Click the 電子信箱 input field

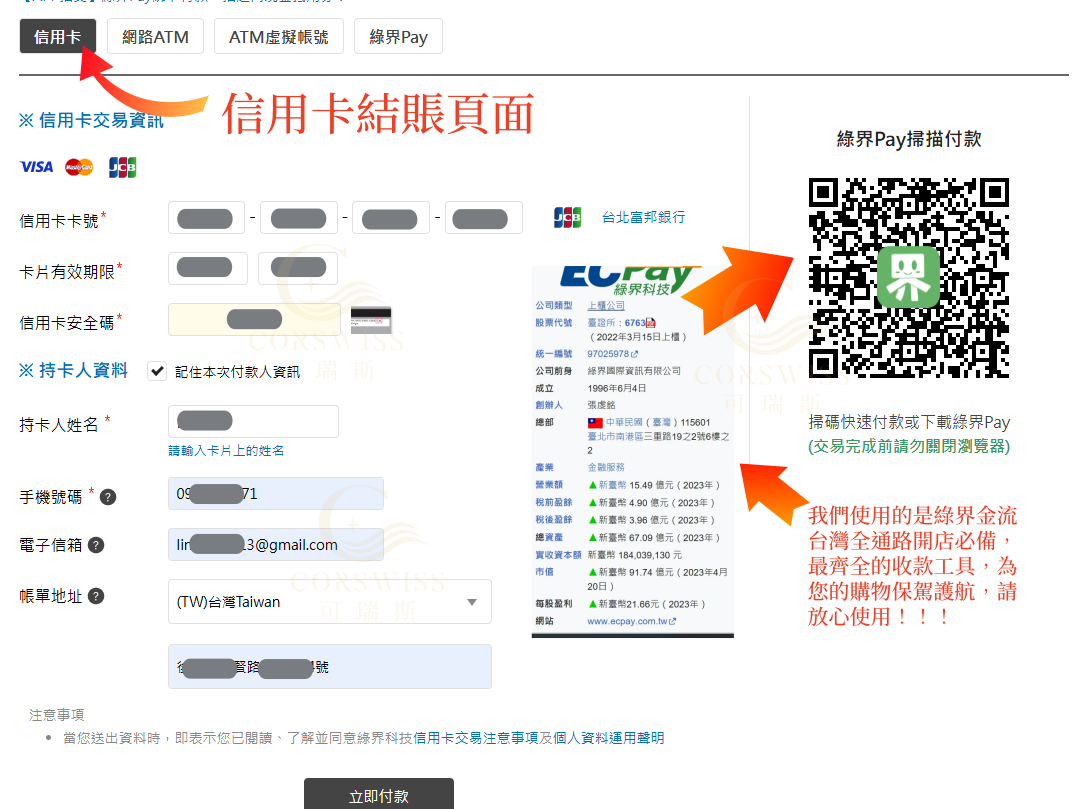point(276,544)
